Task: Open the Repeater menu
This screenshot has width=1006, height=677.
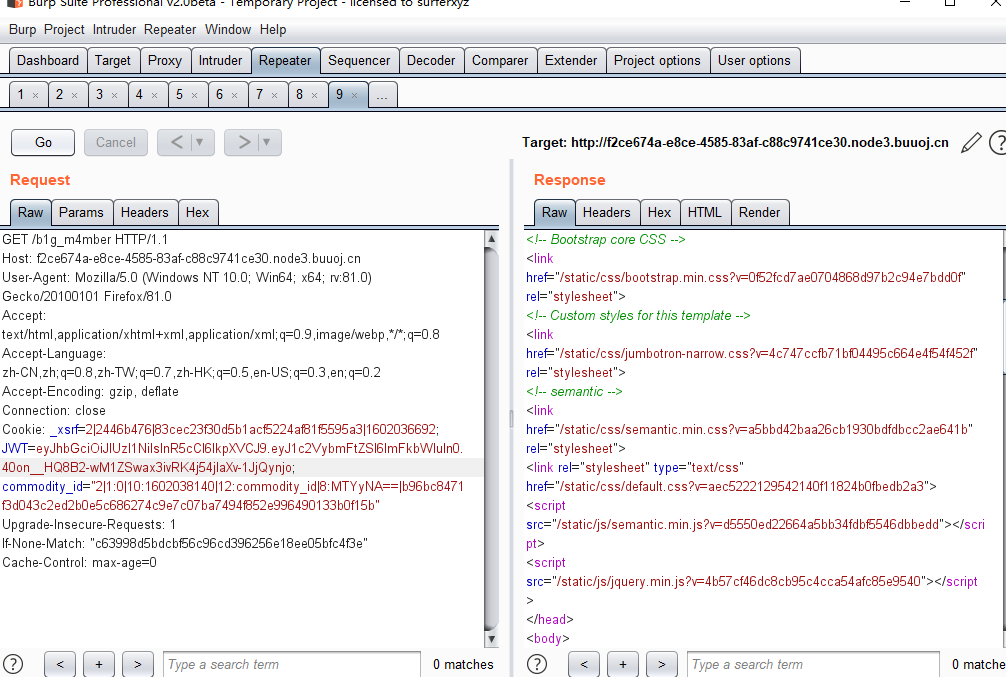Action: (170, 30)
